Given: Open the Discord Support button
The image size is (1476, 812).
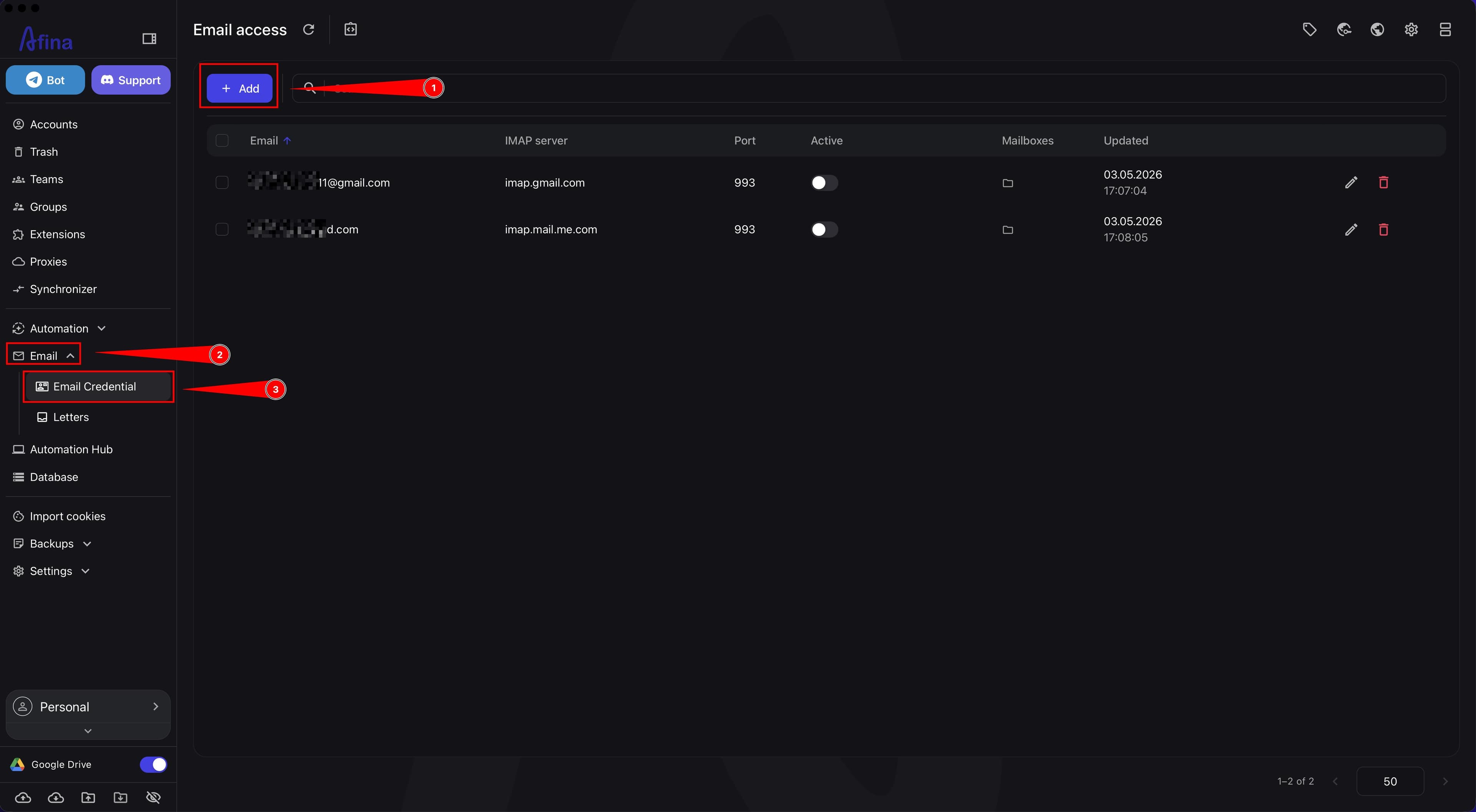Looking at the screenshot, I should 131,80.
